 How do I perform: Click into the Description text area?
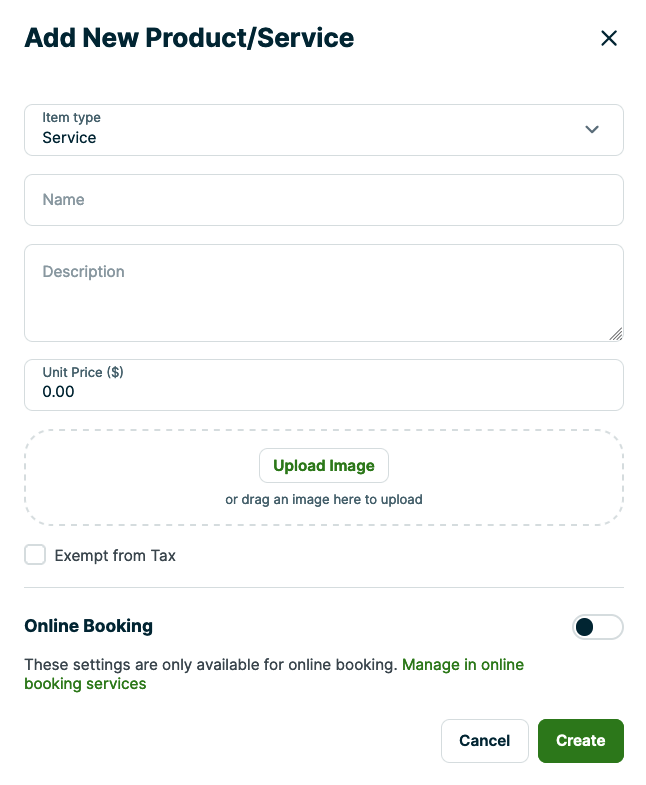click(x=323, y=292)
